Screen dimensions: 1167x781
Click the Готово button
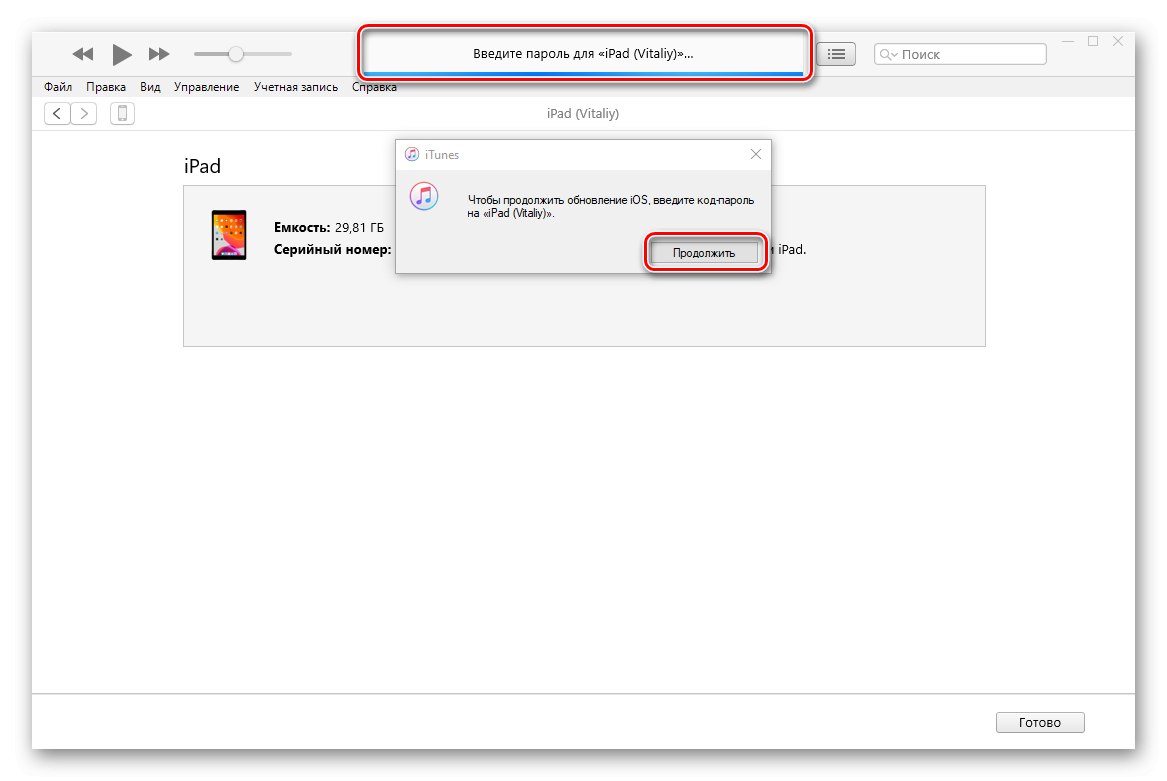click(x=1040, y=722)
